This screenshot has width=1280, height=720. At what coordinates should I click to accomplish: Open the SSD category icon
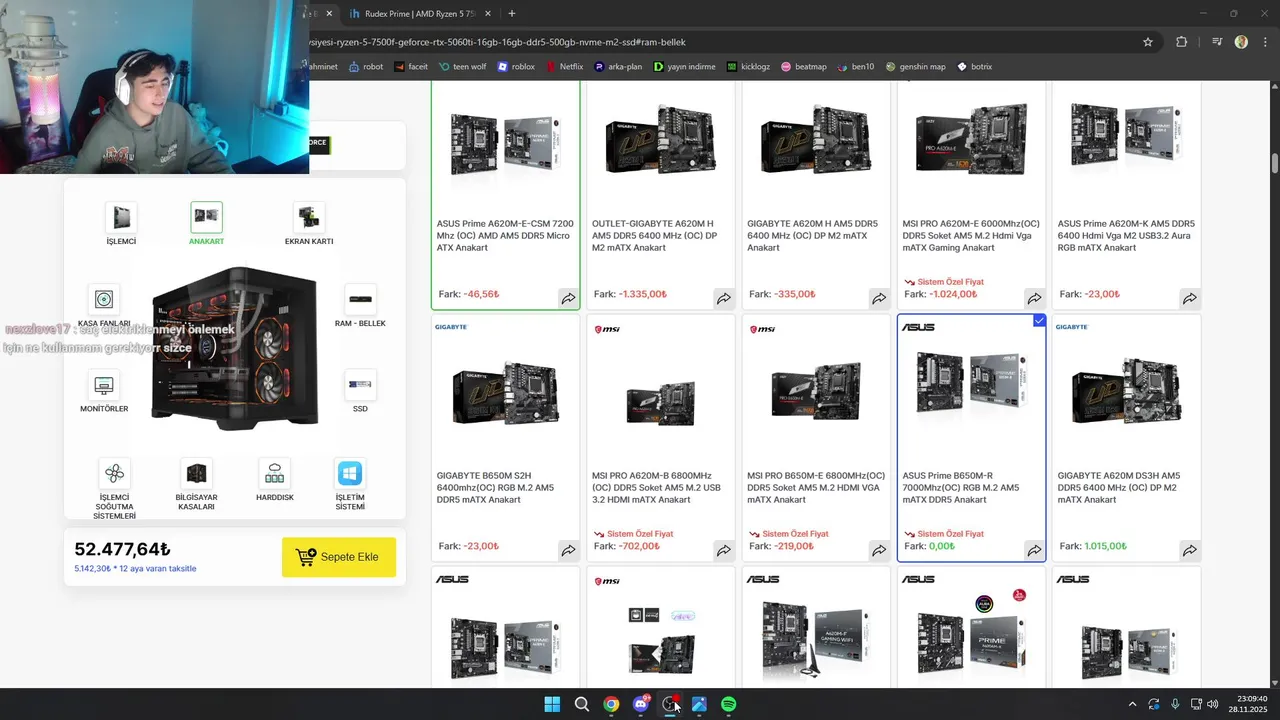[360, 385]
